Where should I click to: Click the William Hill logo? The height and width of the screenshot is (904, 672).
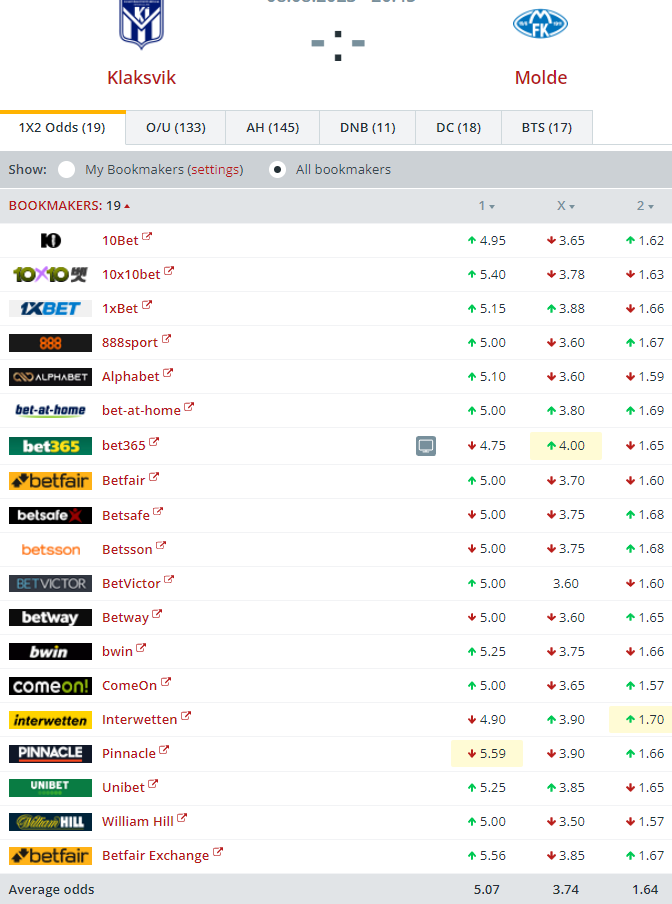pos(50,822)
